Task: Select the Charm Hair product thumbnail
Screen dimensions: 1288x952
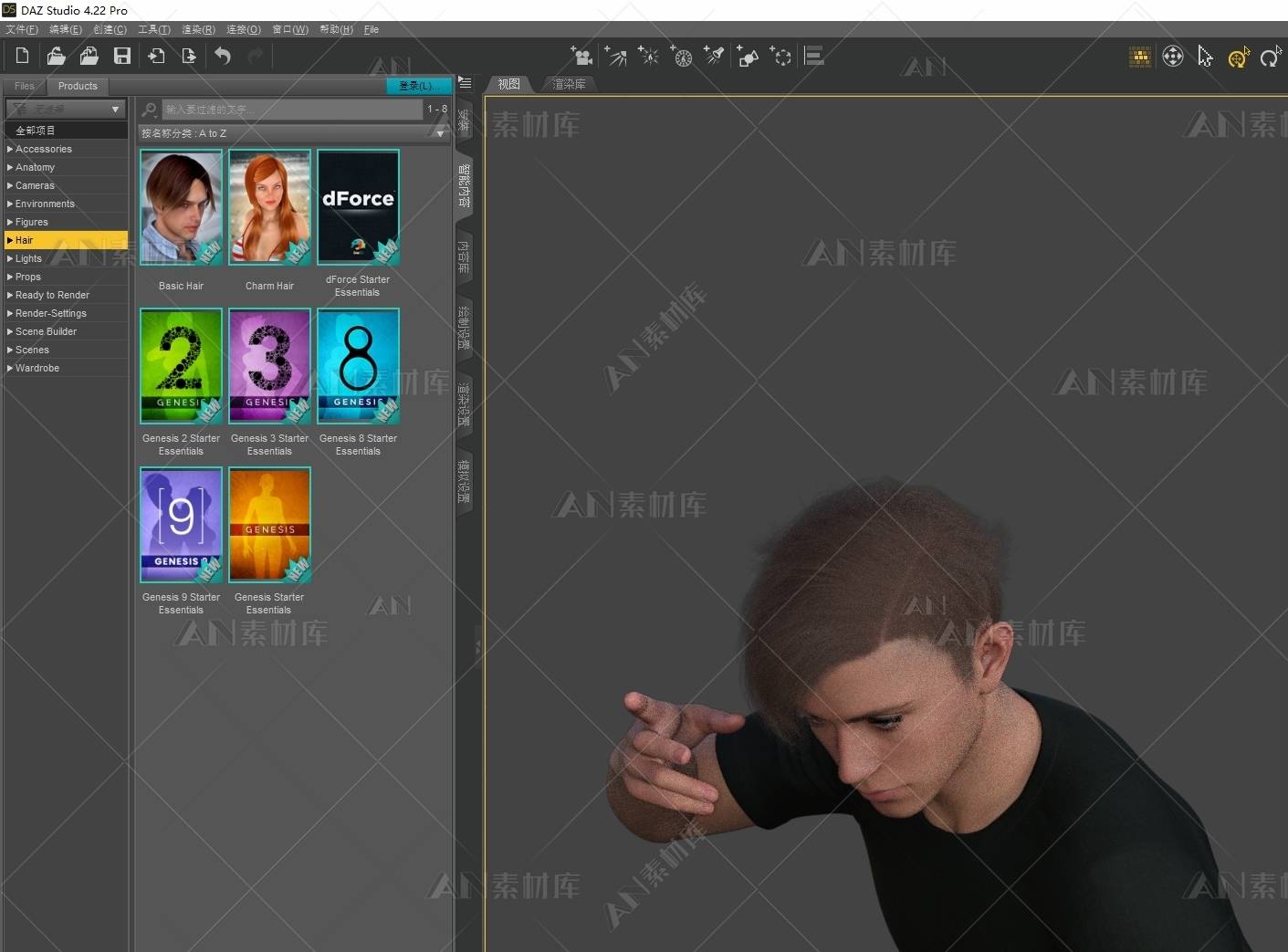Action: [x=269, y=207]
